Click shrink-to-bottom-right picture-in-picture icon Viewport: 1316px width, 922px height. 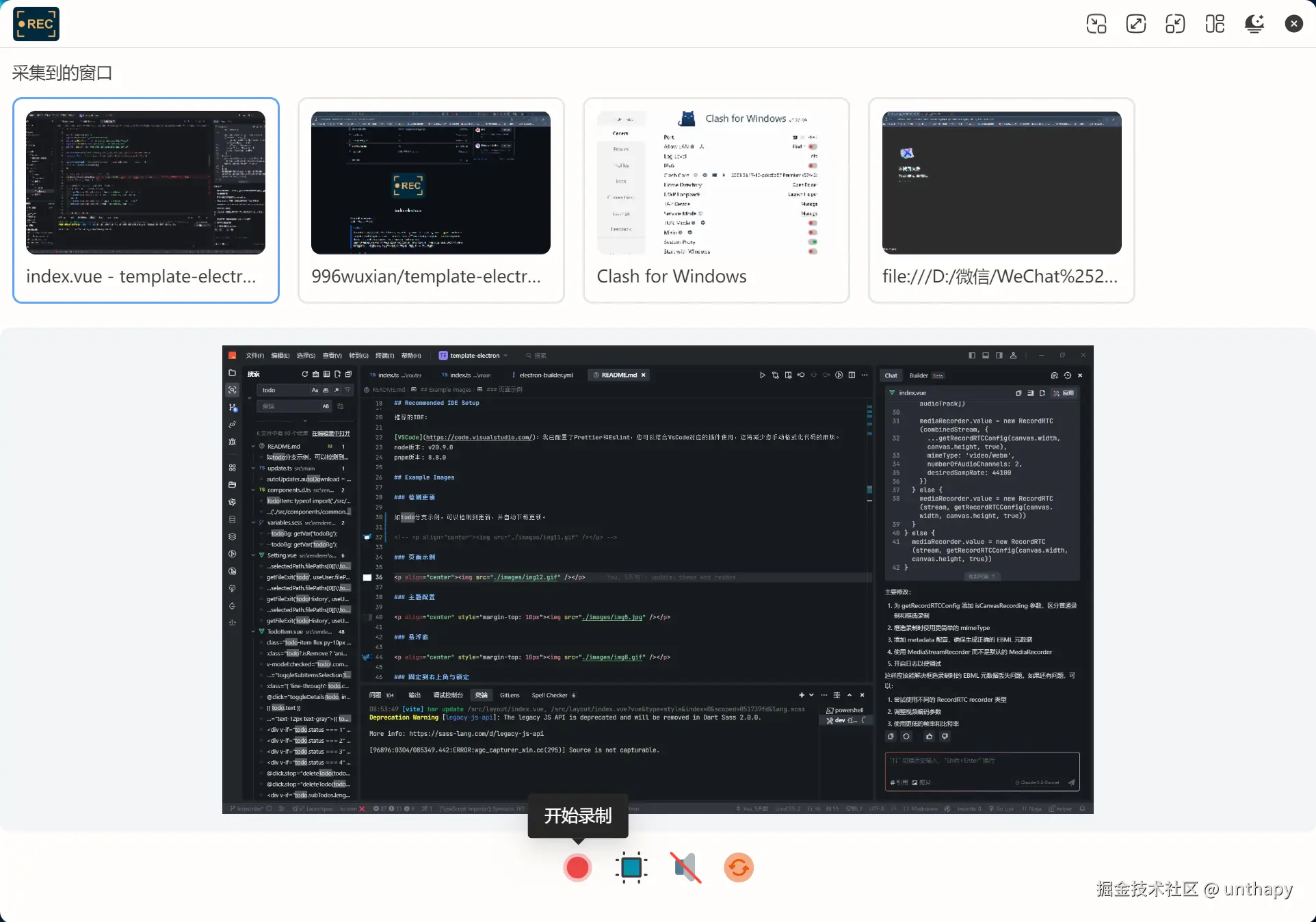pyautogui.click(x=1096, y=24)
